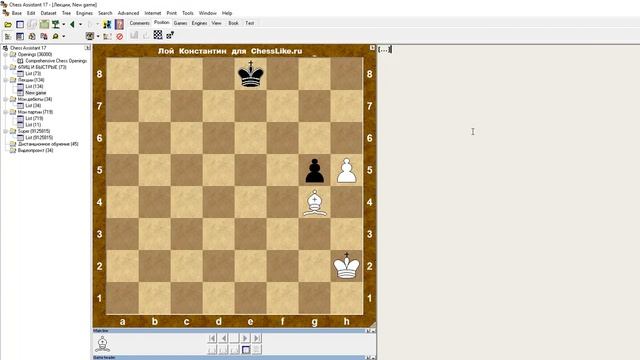The height and width of the screenshot is (360, 640).
Task: Click the dark blue table icon in second toolbar row
Action: [20, 36]
